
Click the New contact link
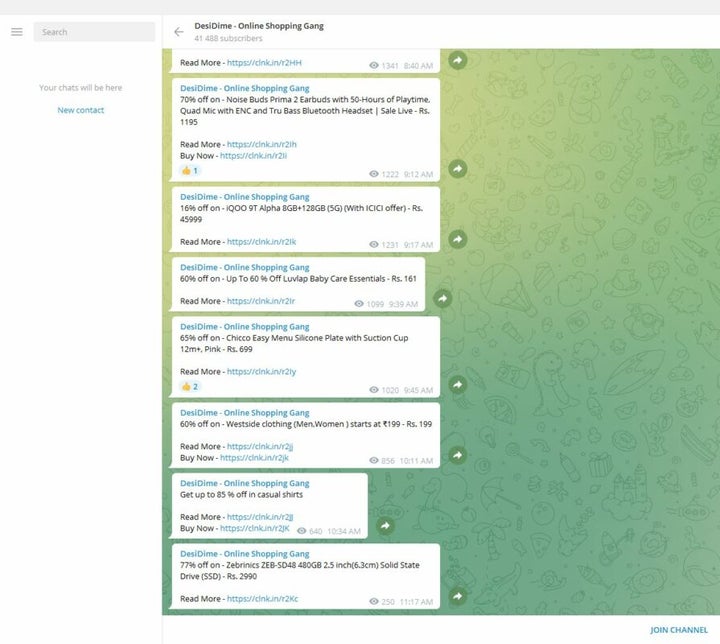click(x=80, y=110)
